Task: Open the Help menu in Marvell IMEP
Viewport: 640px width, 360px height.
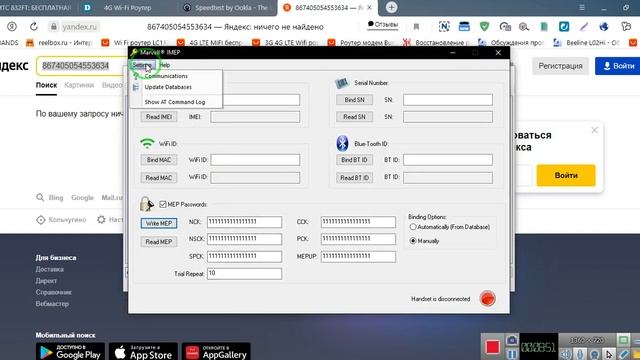Action: point(164,65)
